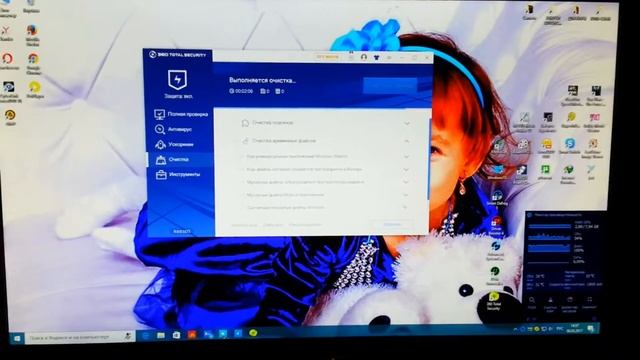This screenshot has height=360, width=640.
Task: Click the taskbar search box
Action: [x=80, y=337]
